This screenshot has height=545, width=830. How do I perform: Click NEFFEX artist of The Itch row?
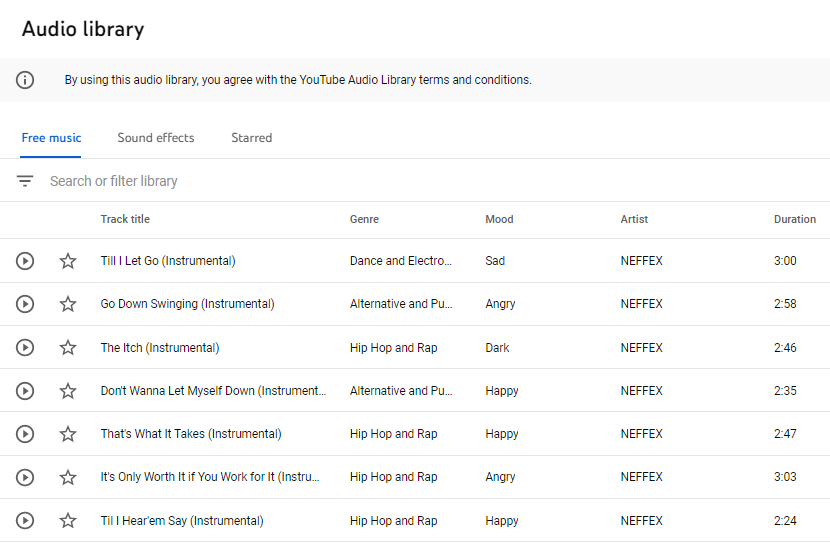(x=642, y=348)
